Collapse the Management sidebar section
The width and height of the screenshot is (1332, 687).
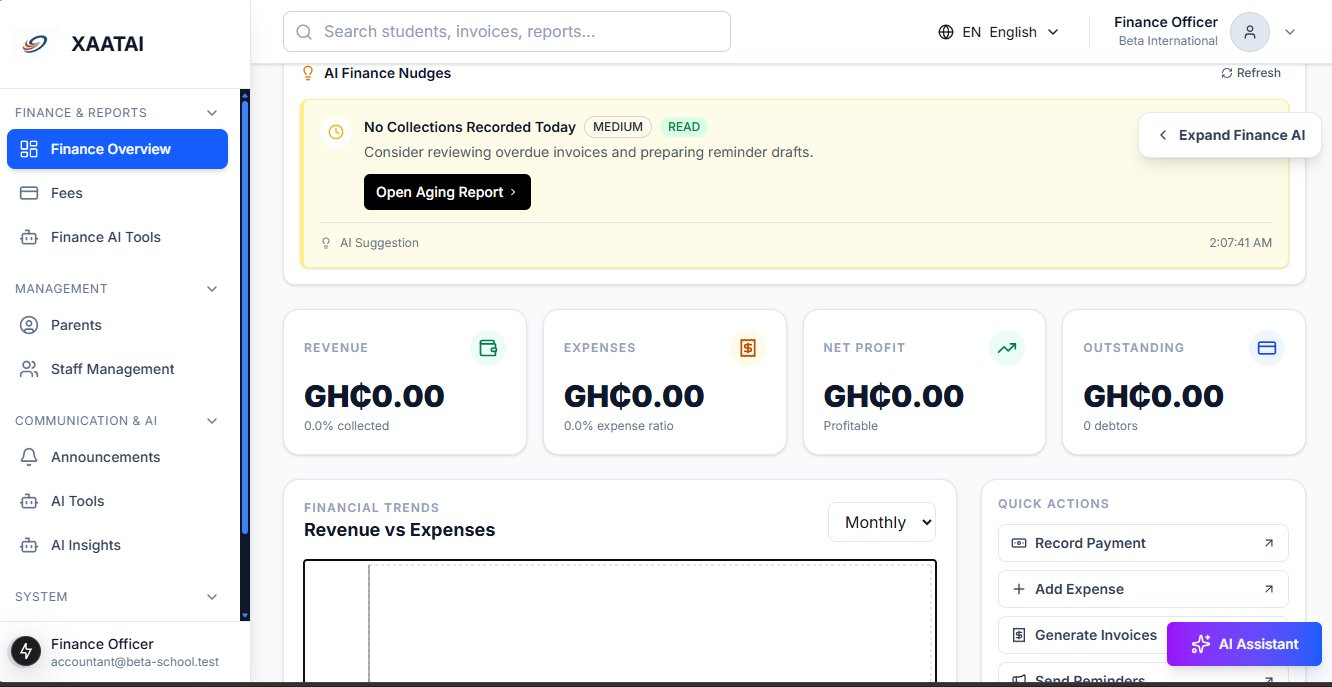(211, 289)
